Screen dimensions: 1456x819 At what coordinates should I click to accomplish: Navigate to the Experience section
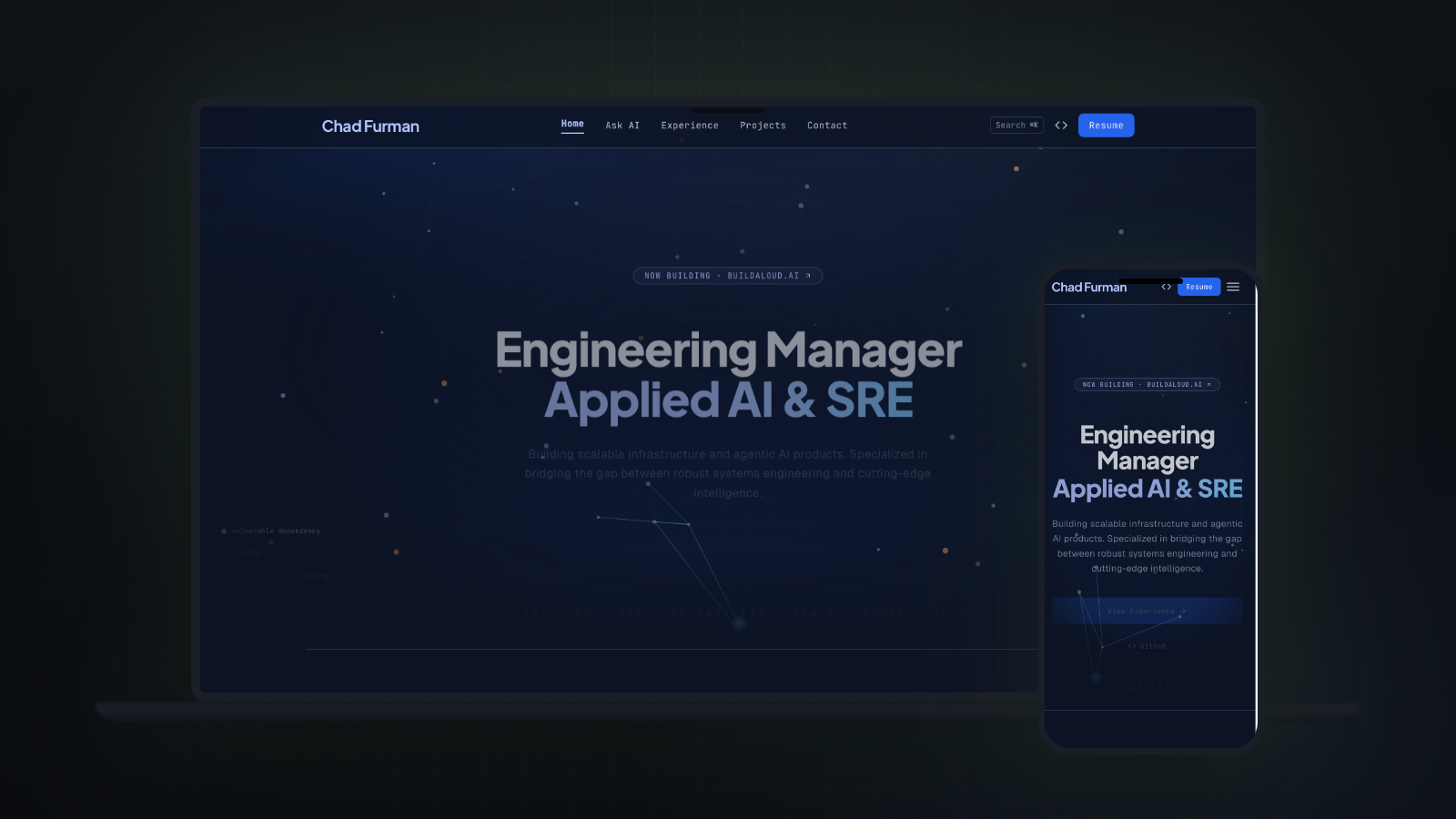click(x=690, y=126)
